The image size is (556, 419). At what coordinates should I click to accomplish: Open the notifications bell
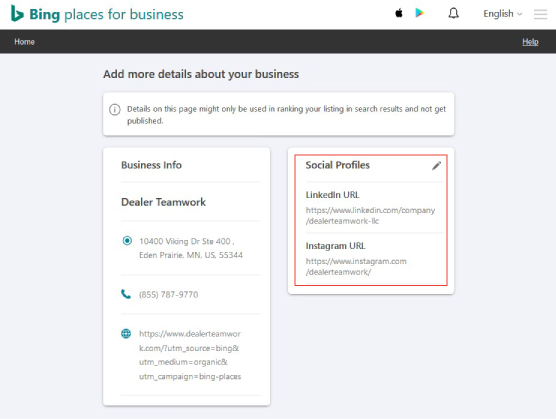point(454,13)
